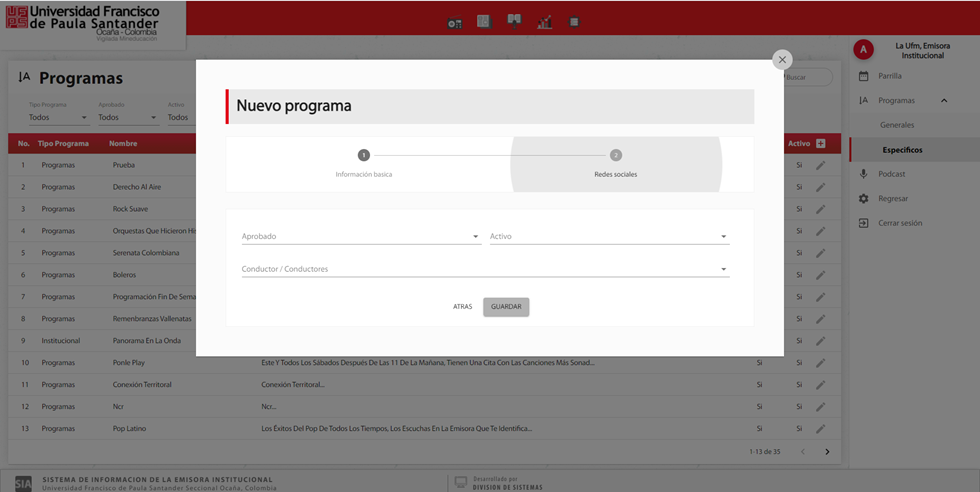Select the Generales submenu item
The height and width of the screenshot is (492, 980).
[x=897, y=125]
